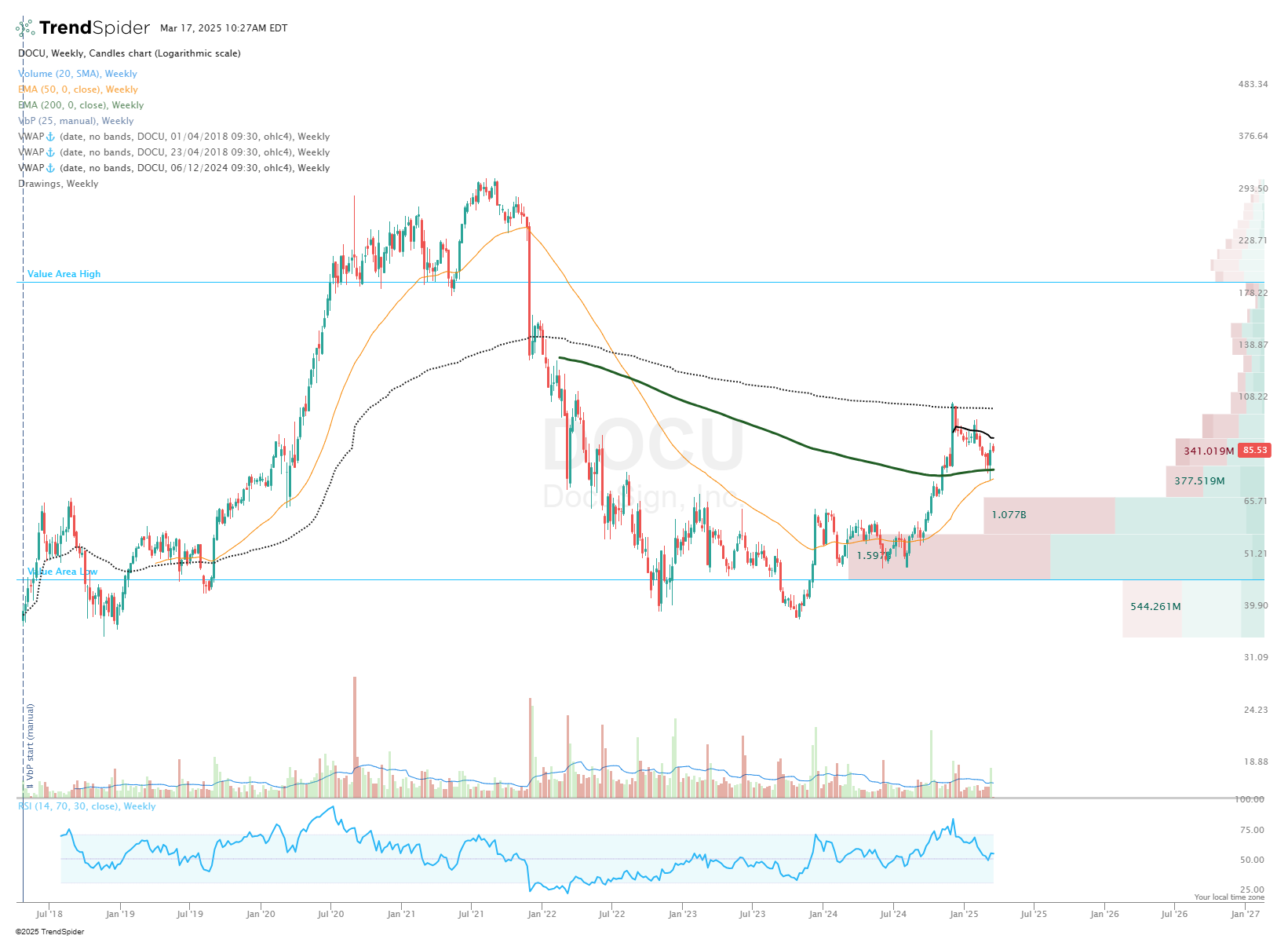Click the Jan '25 date axis label
1288x939 pixels.
(x=963, y=914)
